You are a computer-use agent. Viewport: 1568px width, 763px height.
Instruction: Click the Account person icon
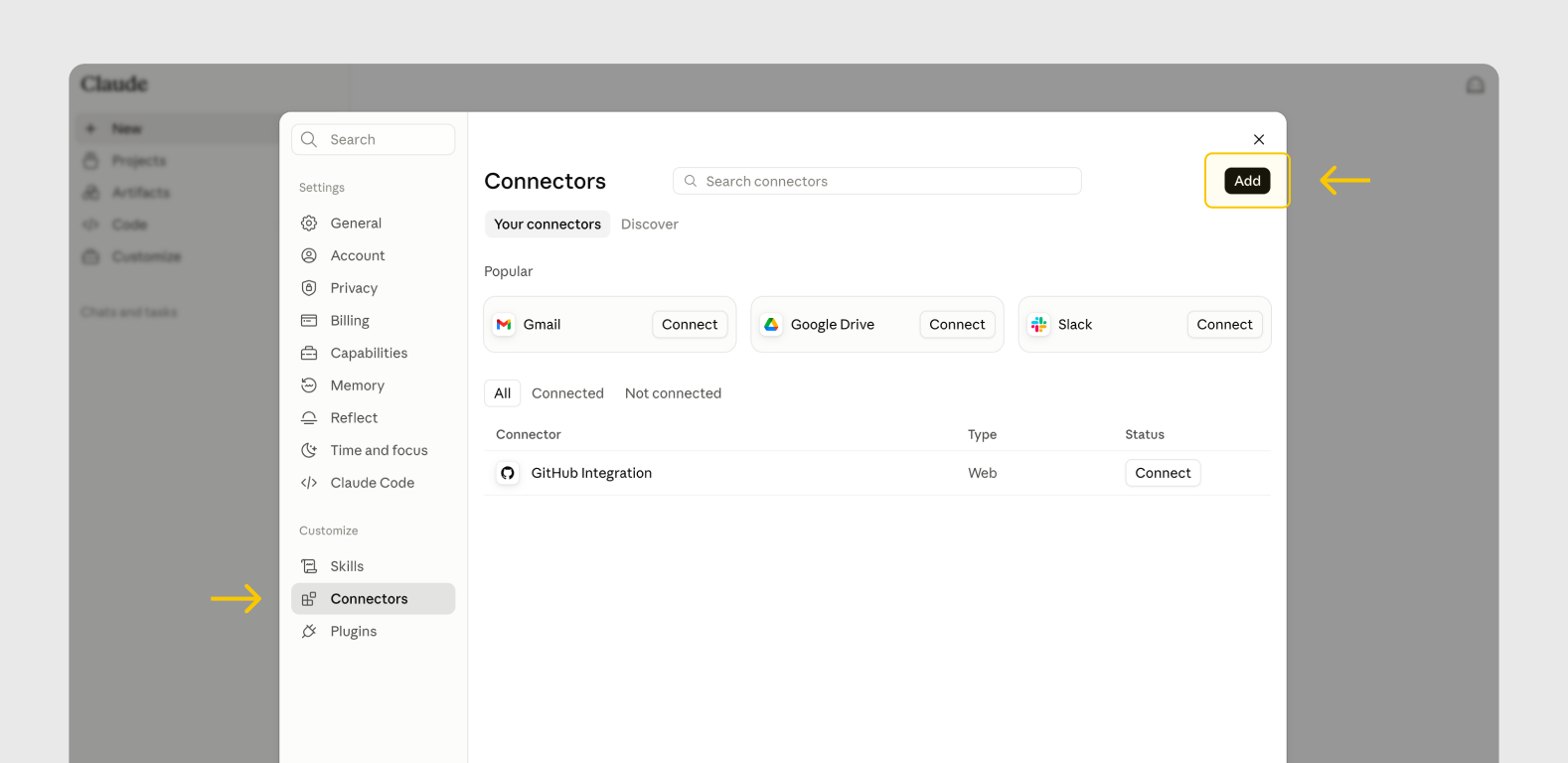(309, 255)
